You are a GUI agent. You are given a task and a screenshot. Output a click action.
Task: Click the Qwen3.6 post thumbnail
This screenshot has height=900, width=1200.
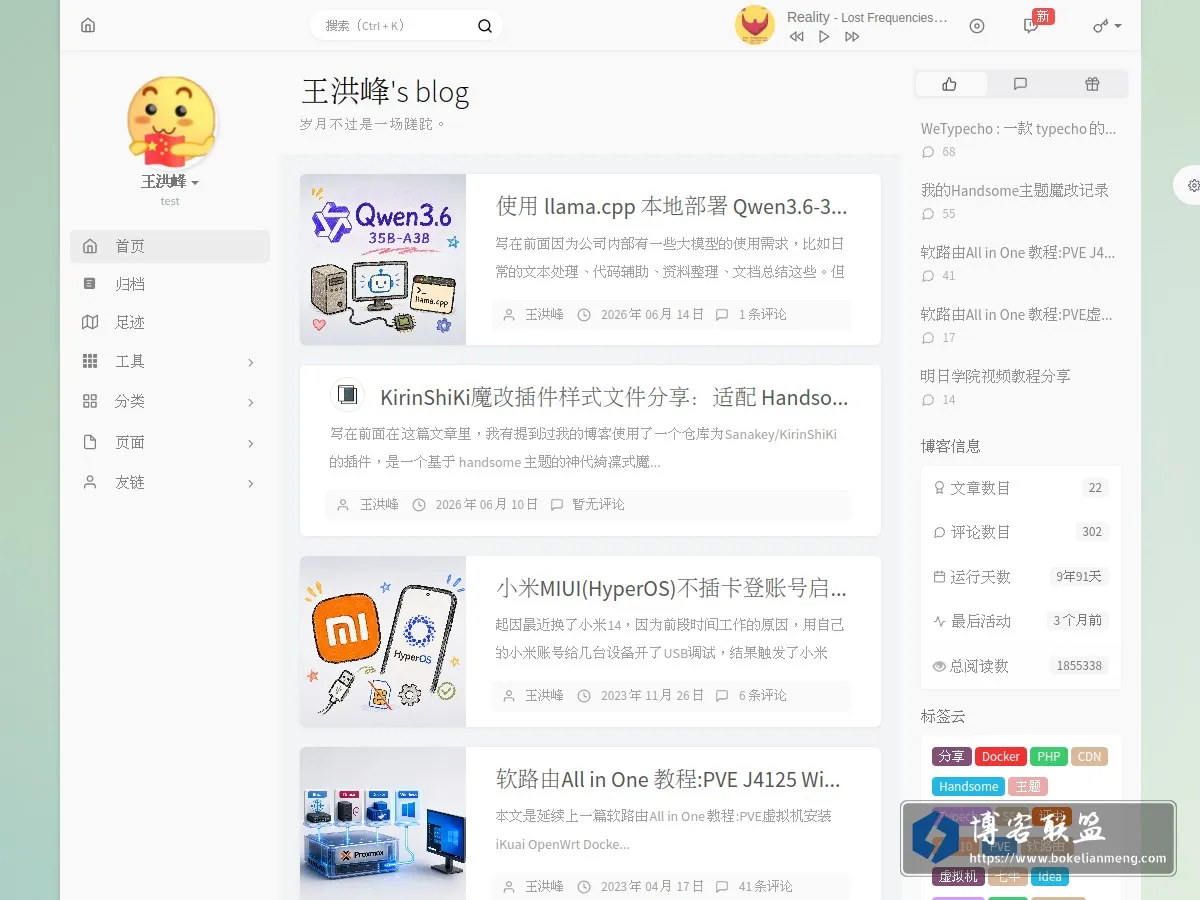(383, 260)
